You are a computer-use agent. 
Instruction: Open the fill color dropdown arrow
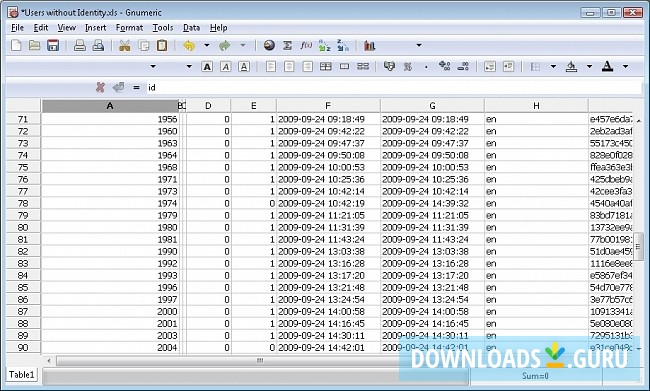click(x=589, y=66)
